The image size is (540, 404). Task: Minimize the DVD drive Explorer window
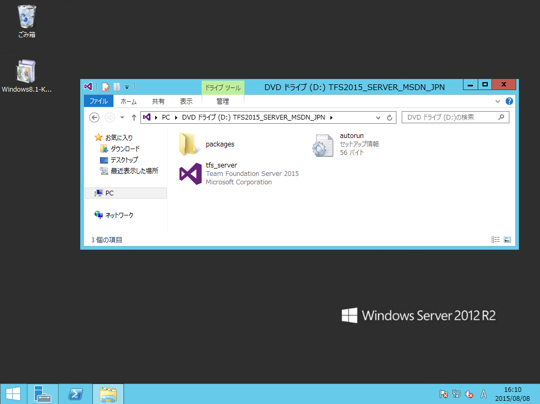coord(470,84)
